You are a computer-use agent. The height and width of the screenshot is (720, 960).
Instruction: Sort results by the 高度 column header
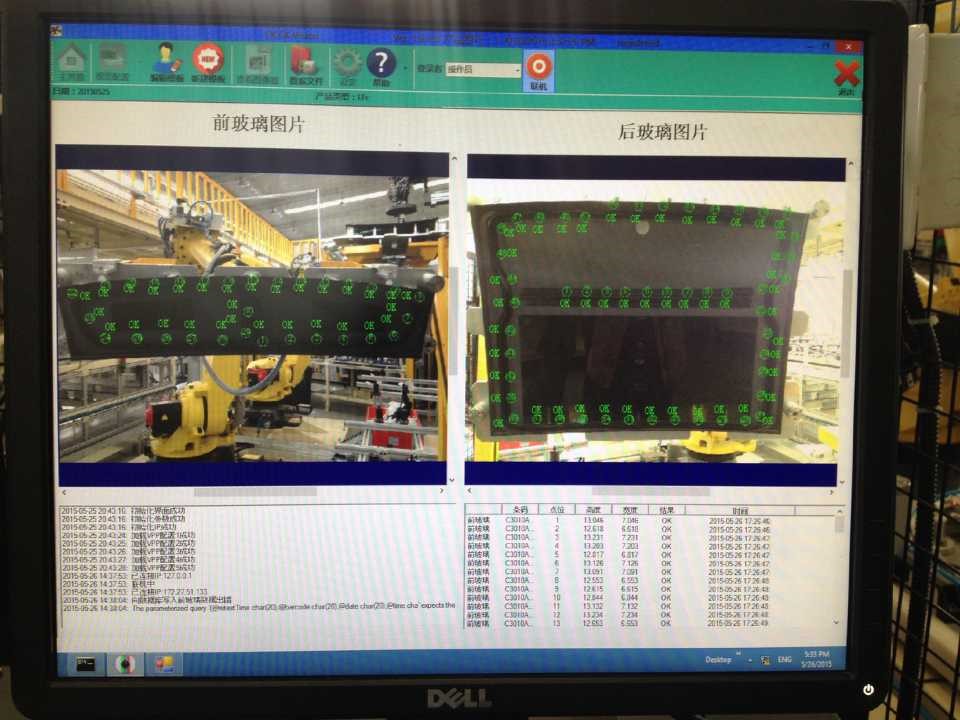click(x=593, y=510)
